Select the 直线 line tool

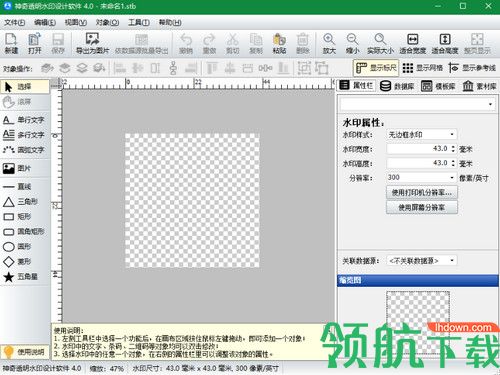coord(25,187)
